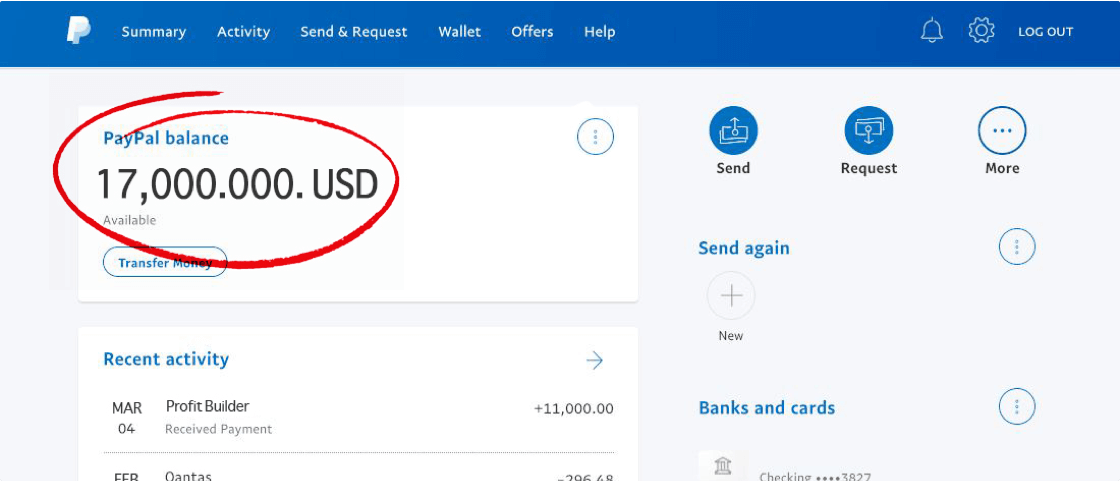This screenshot has width=1120, height=482.
Task: Click the 17,000.000. USD balance amount
Action: pos(237,184)
